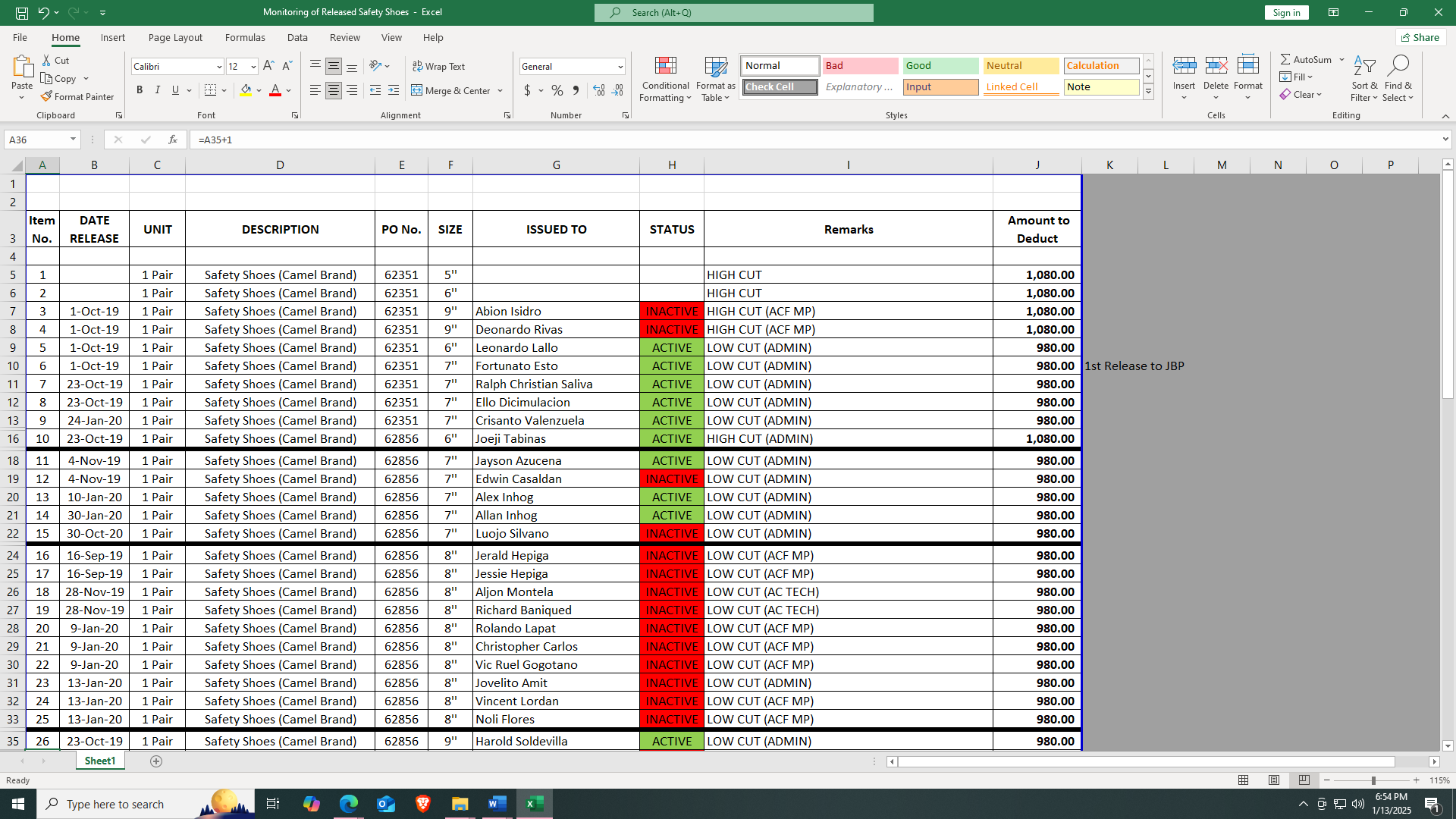The height and width of the screenshot is (819, 1456).
Task: Click the Percent Style icon
Action: 557,90
